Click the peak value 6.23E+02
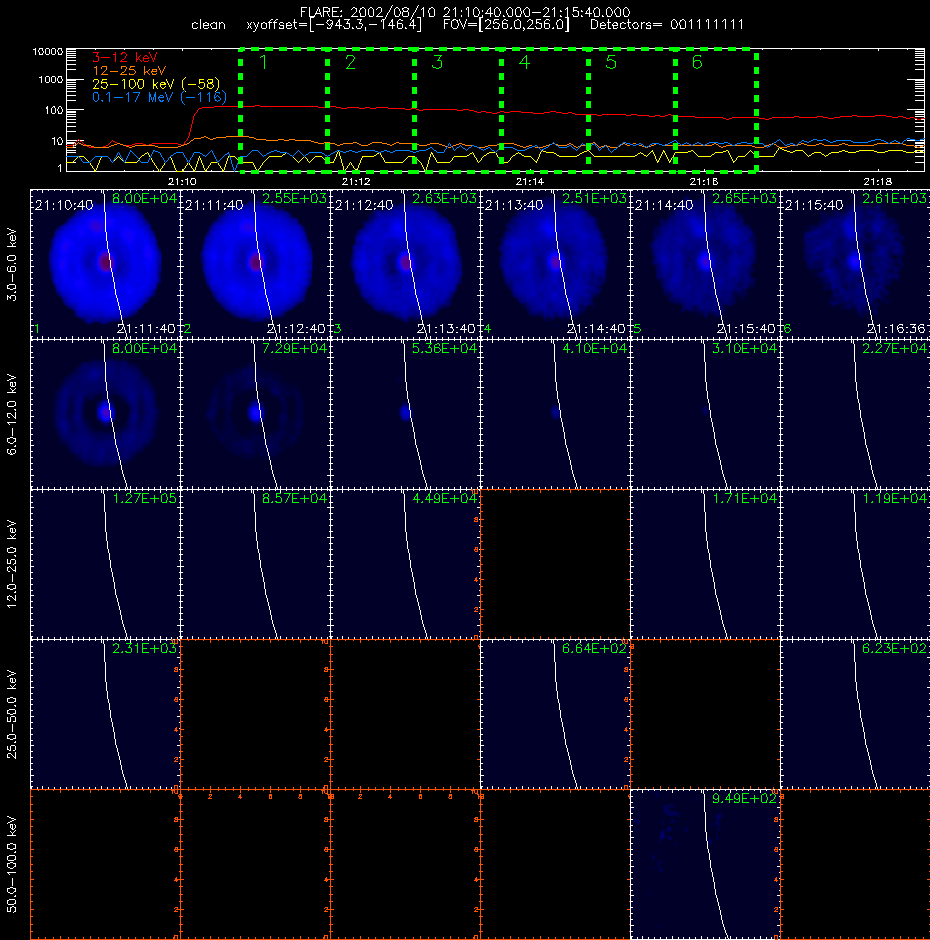Viewport: 930px width, 940px height. pyautogui.click(x=894, y=648)
